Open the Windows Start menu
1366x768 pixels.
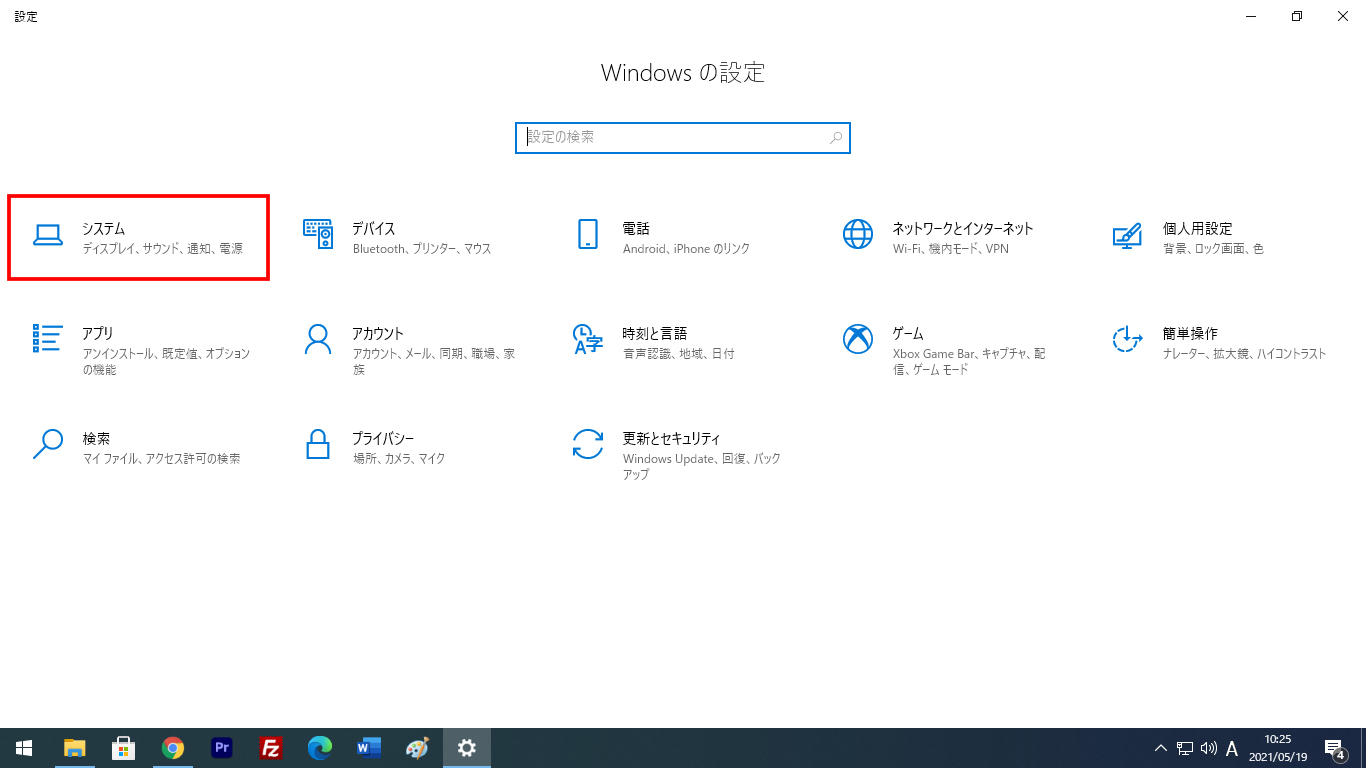click(x=24, y=748)
